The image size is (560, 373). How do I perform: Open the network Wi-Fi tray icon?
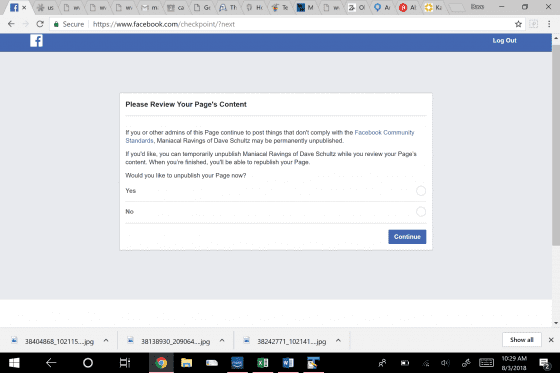pos(425,363)
